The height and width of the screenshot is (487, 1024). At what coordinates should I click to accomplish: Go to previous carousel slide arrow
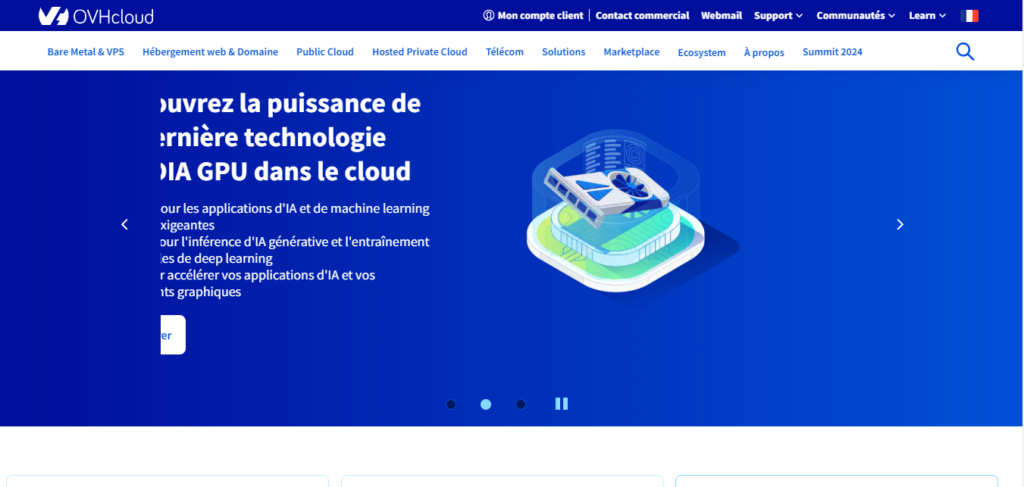[x=125, y=224]
